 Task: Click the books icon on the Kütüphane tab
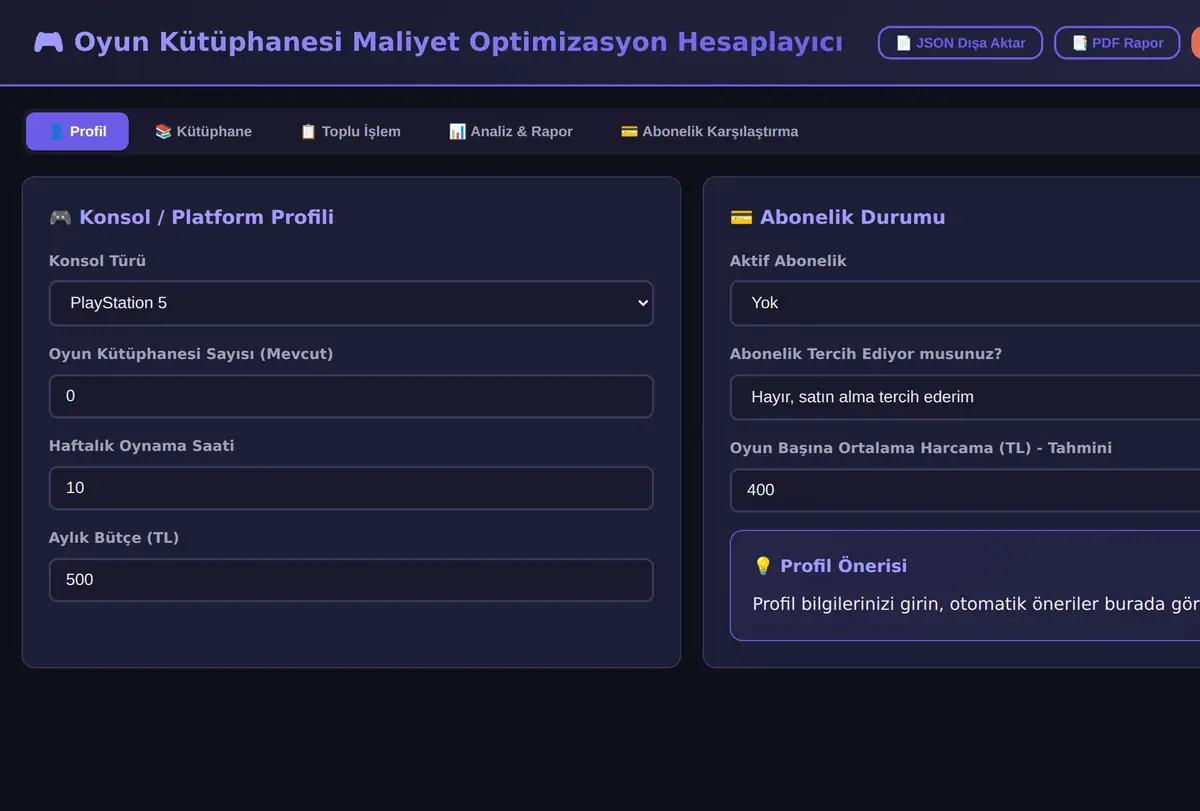pyautogui.click(x=163, y=131)
